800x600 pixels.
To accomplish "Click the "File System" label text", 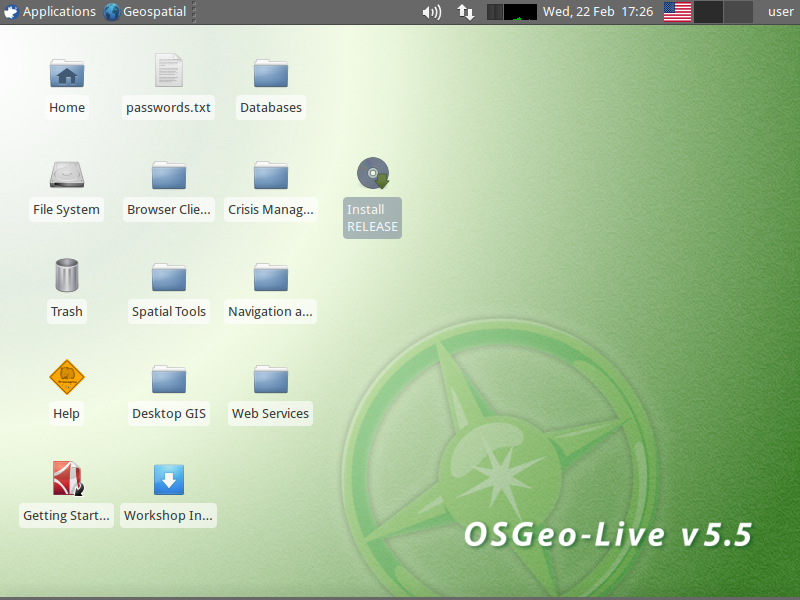I will [x=66, y=210].
